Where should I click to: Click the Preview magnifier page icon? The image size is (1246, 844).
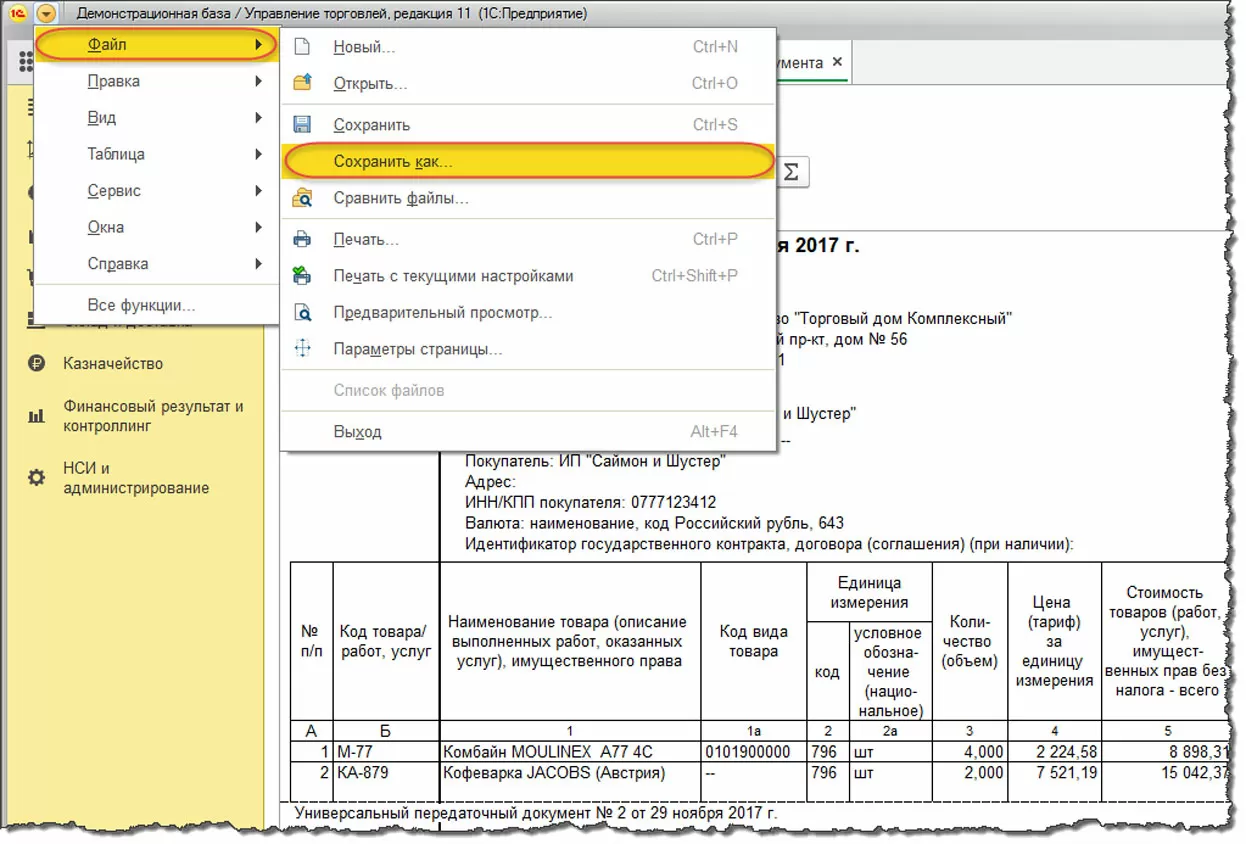point(302,313)
